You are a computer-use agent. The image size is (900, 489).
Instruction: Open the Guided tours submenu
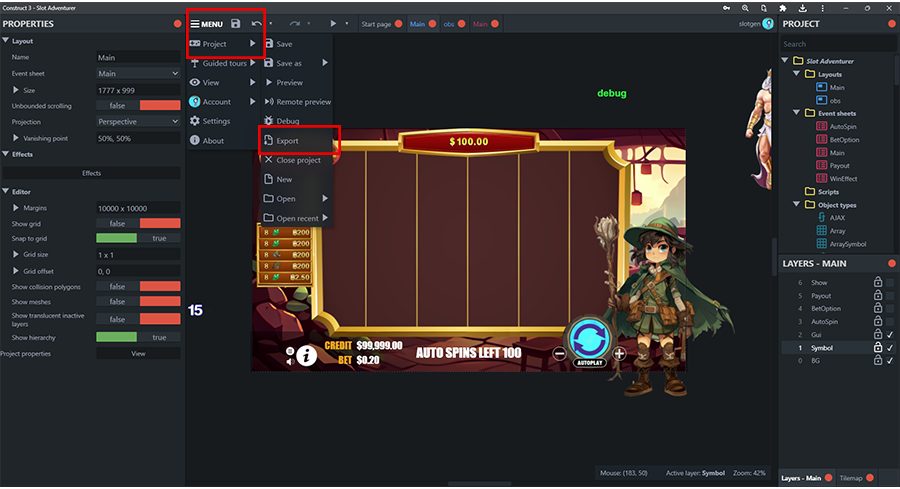pyautogui.click(x=223, y=63)
